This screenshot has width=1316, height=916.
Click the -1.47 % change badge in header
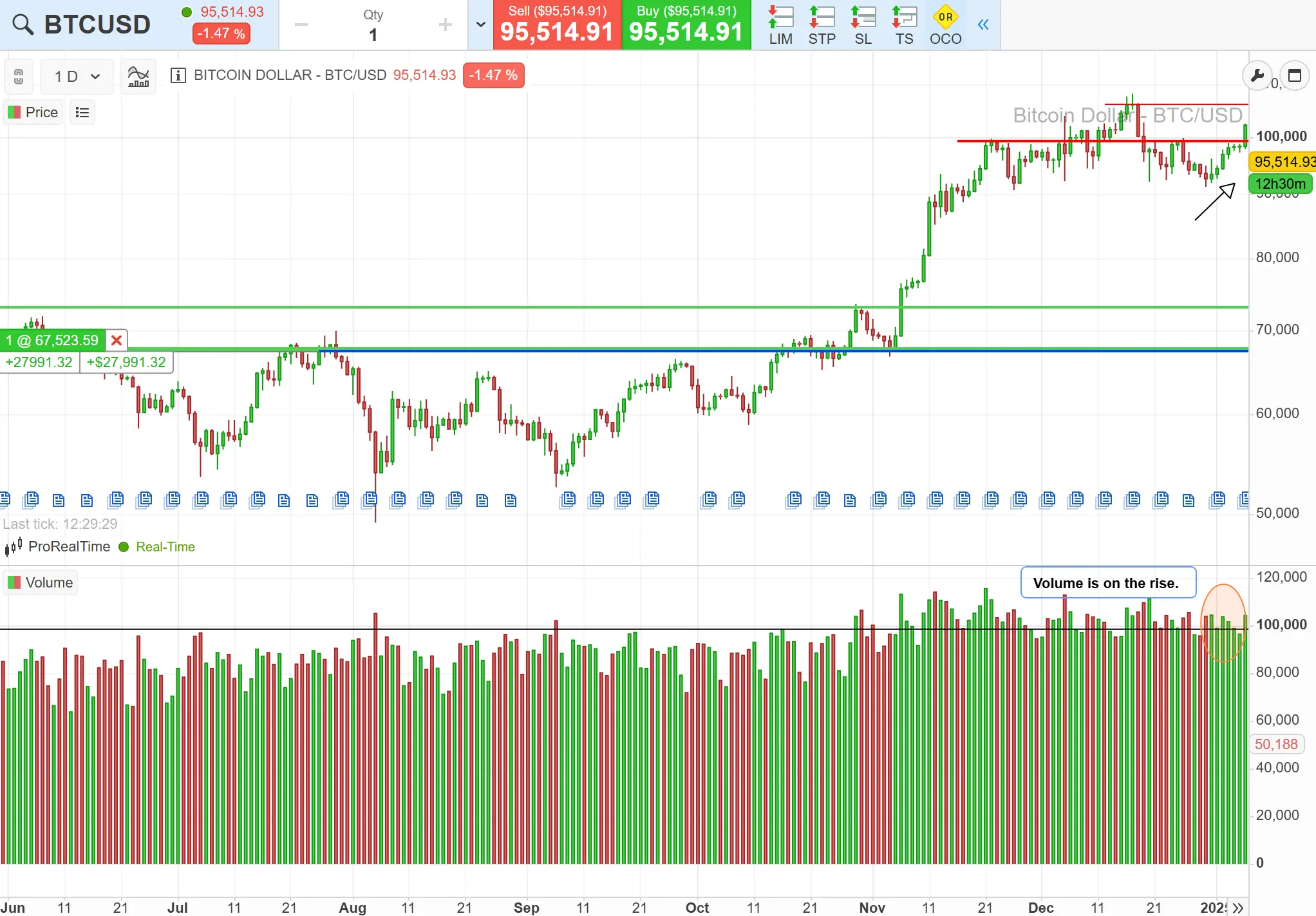pyautogui.click(x=221, y=33)
